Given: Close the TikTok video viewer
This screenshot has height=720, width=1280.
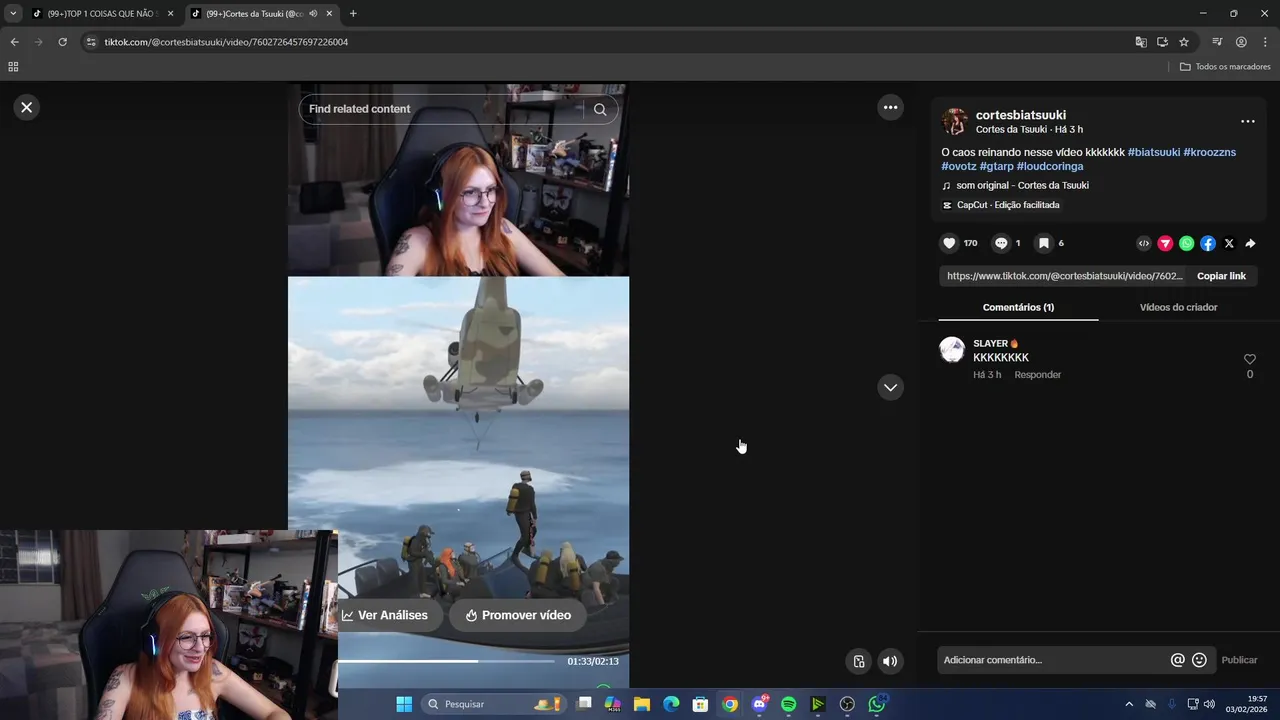Looking at the screenshot, I should point(27,107).
